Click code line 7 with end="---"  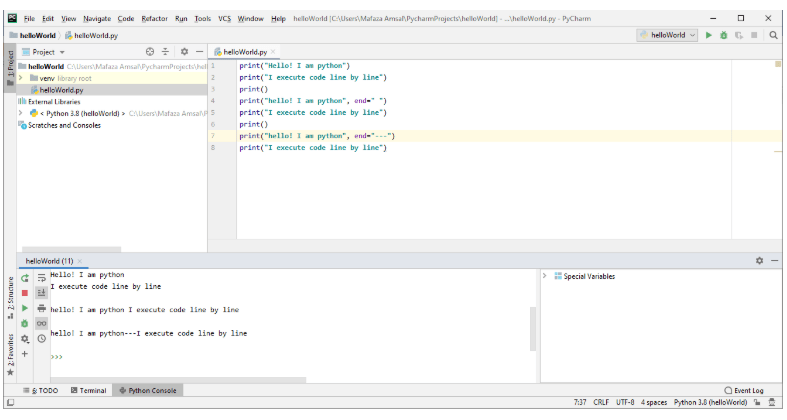coord(317,136)
